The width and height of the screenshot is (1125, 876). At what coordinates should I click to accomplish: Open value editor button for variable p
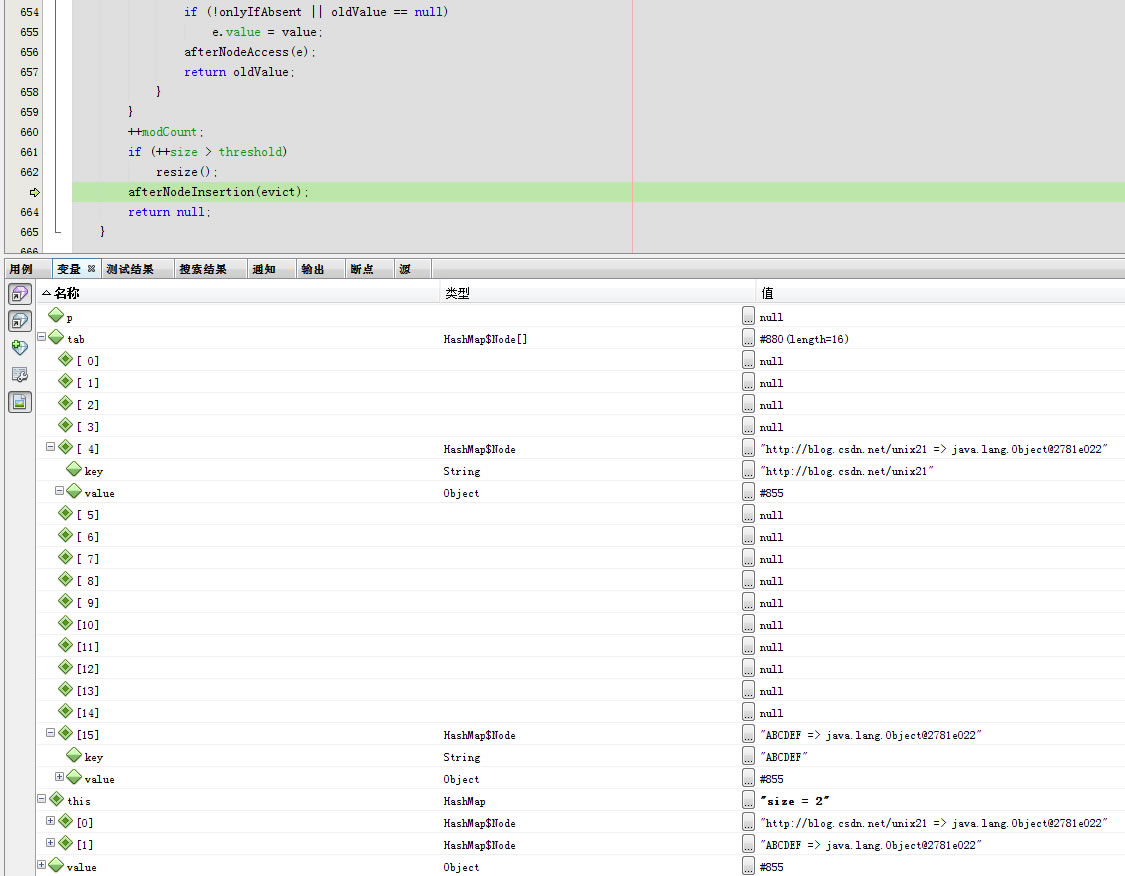pyautogui.click(x=748, y=316)
